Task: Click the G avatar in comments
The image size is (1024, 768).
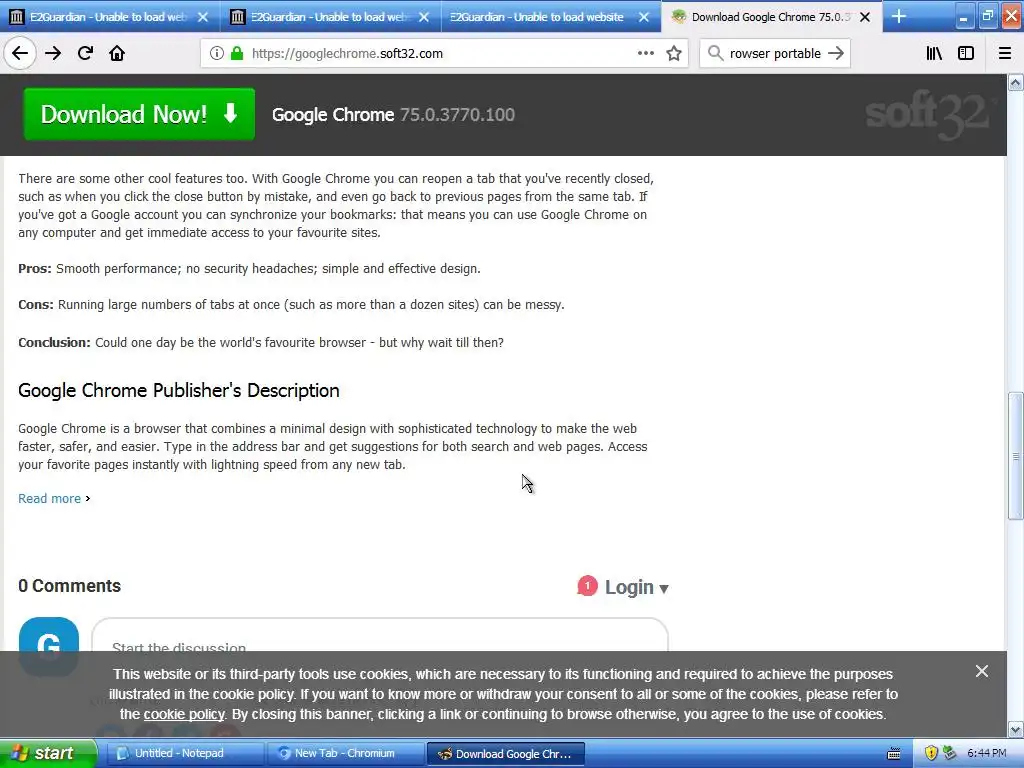Action: coord(49,646)
